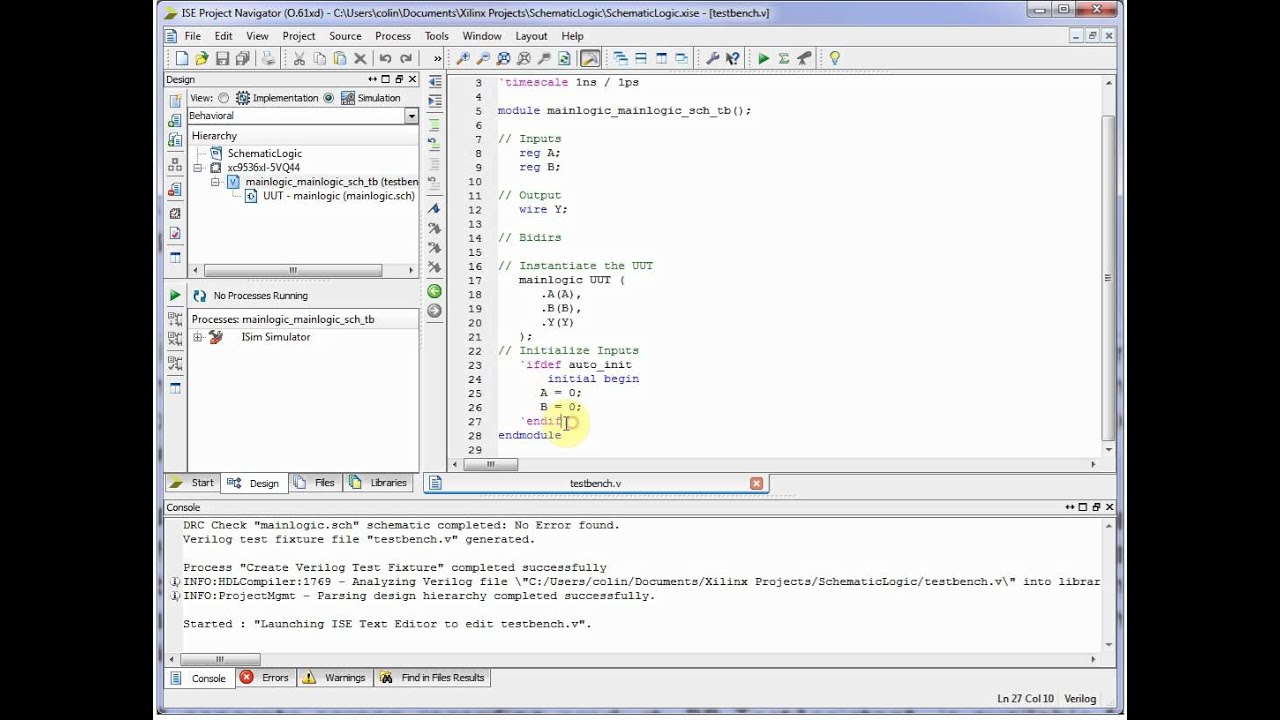1280x720 pixels.
Task: Click the editor horizontal scrollbar thumb
Action: coord(490,464)
